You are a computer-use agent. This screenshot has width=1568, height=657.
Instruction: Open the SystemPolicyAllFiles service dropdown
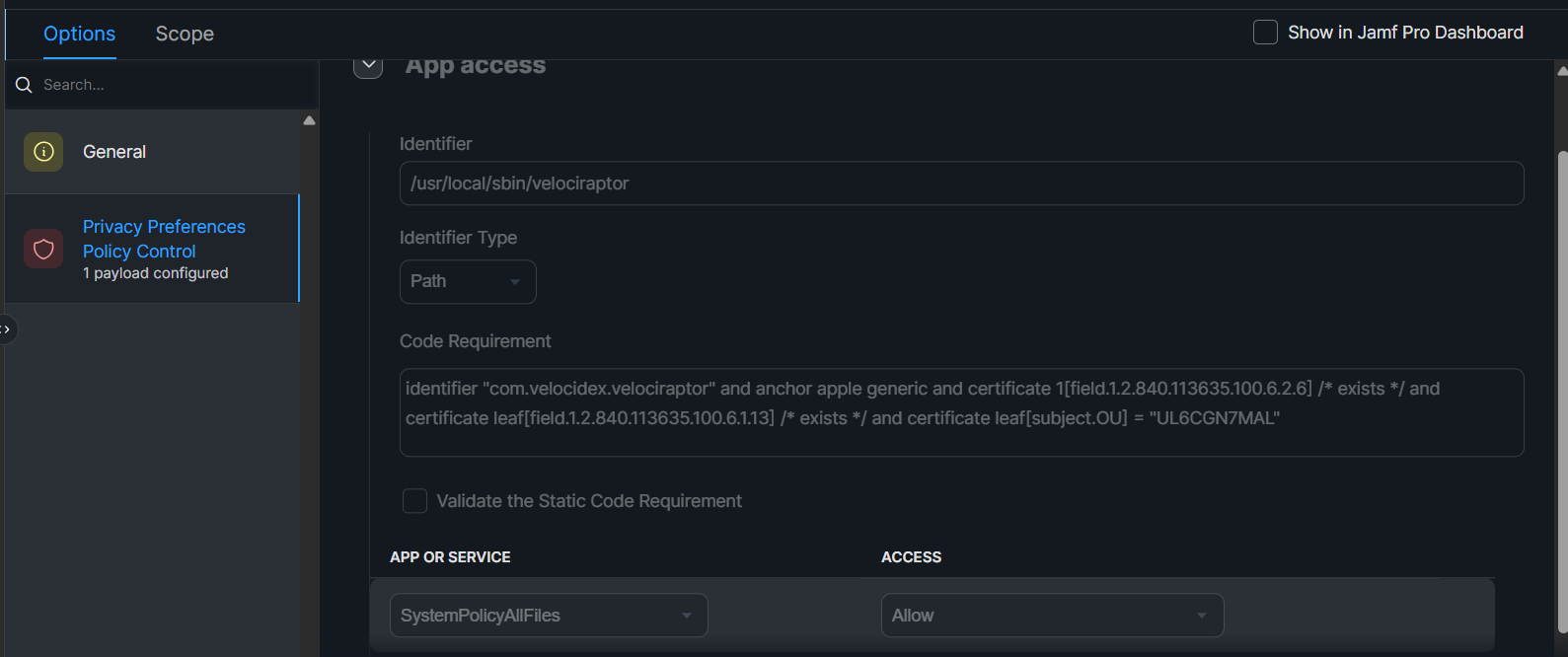point(548,616)
